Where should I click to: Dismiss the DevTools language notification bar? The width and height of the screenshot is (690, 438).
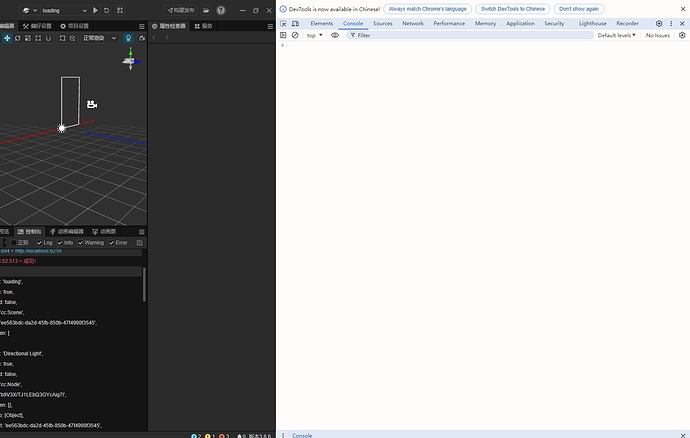683,9
